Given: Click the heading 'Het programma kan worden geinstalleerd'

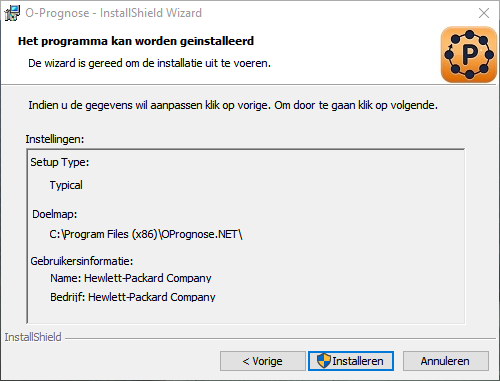Looking at the screenshot, I should tap(136, 41).
